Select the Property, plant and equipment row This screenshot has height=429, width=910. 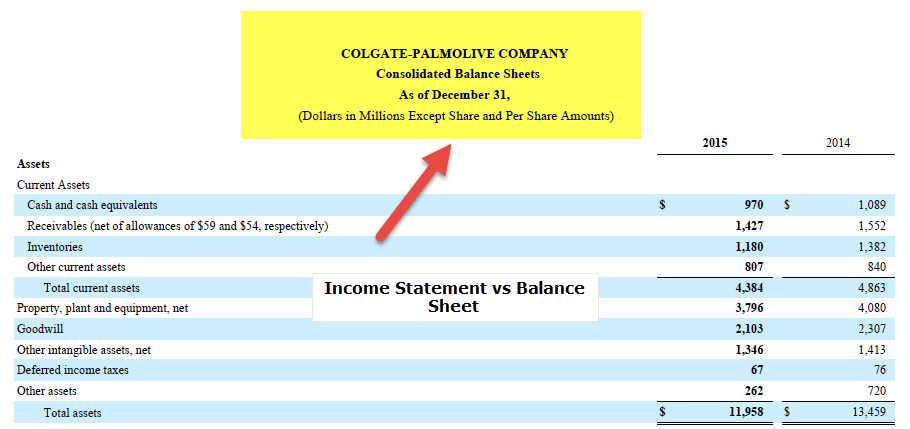102,308
